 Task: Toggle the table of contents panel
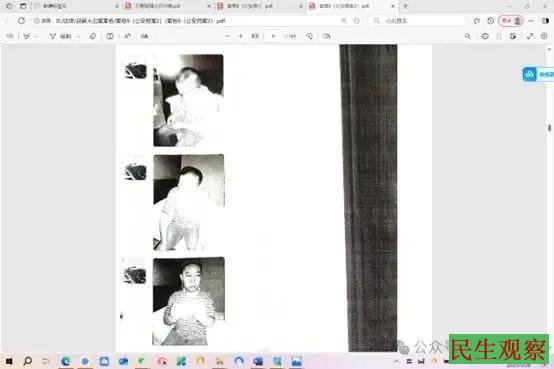(x=10, y=36)
